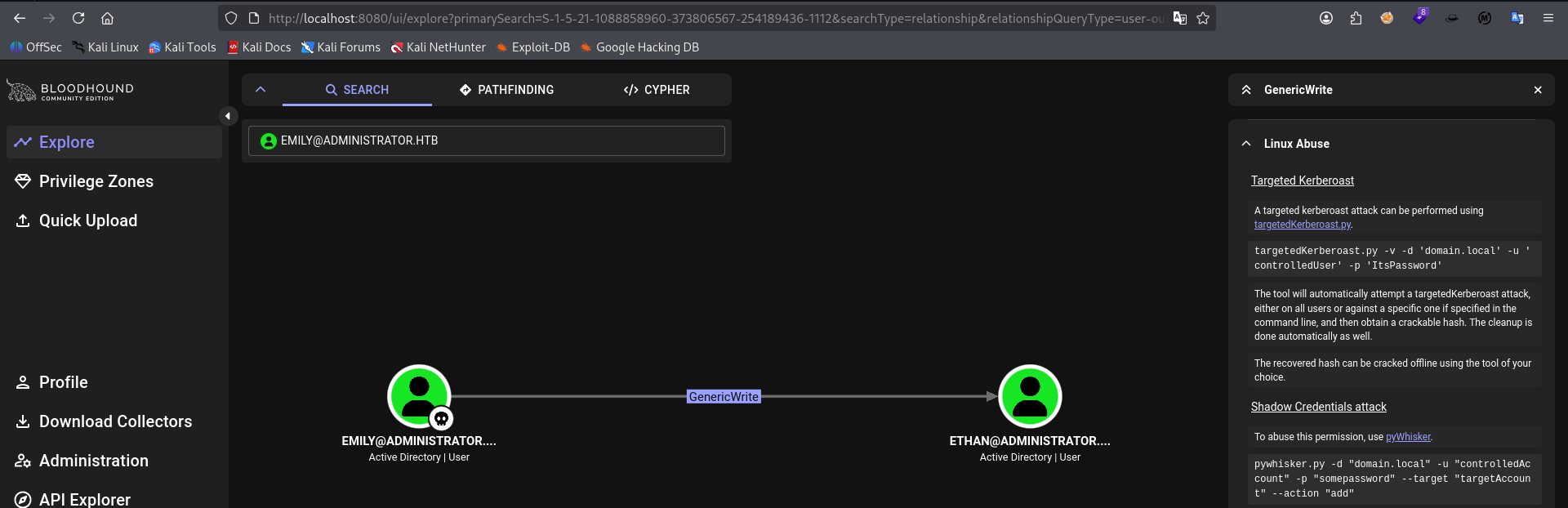Click the pywhisker.py command code block

[x=1396, y=479]
